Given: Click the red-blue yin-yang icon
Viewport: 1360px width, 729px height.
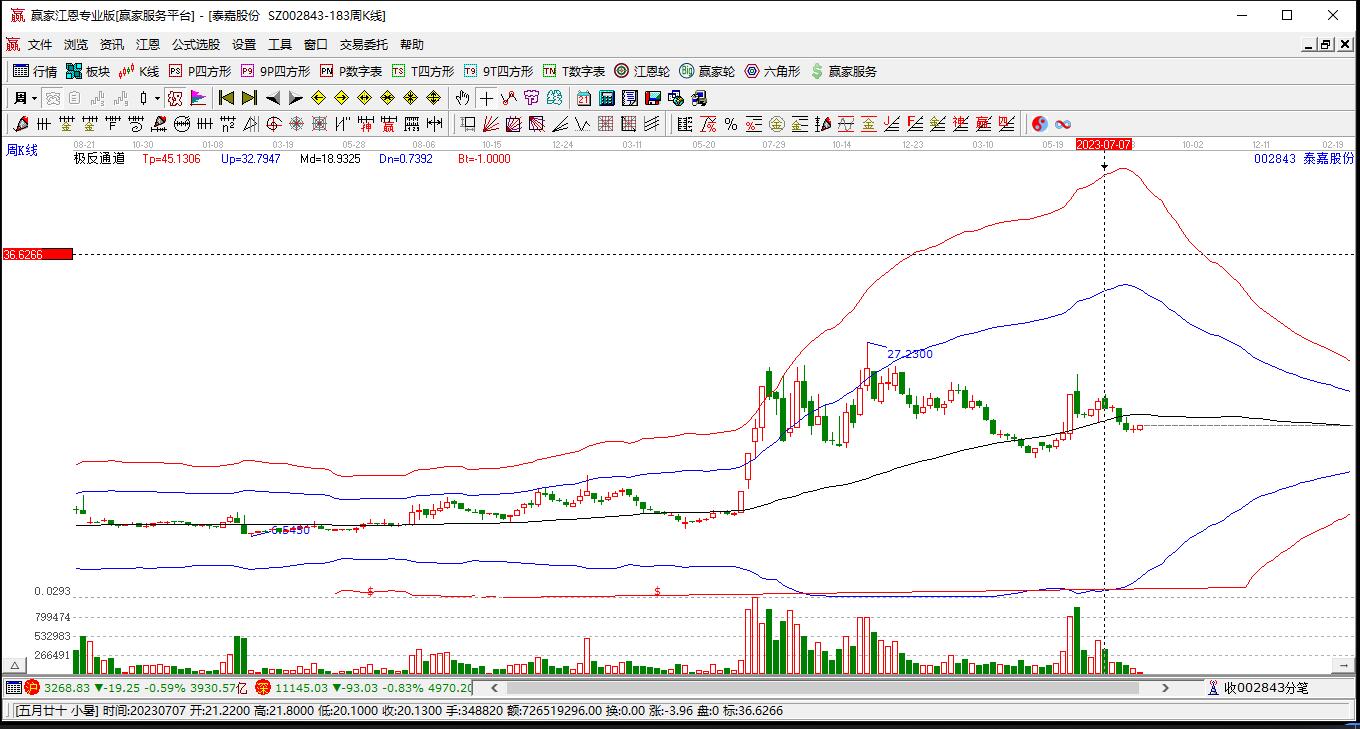Looking at the screenshot, I should point(1040,124).
